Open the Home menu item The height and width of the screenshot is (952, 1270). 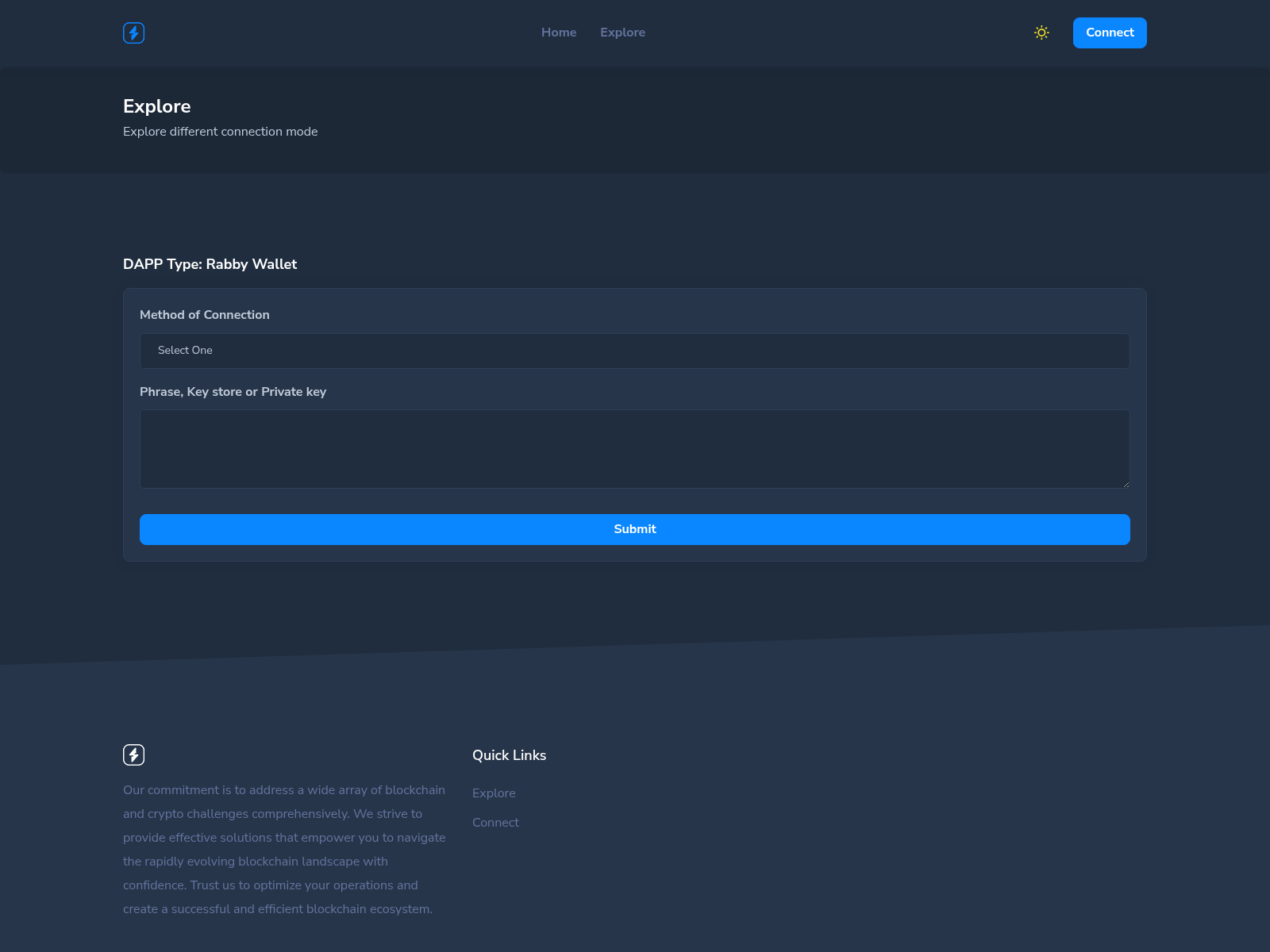coord(559,33)
